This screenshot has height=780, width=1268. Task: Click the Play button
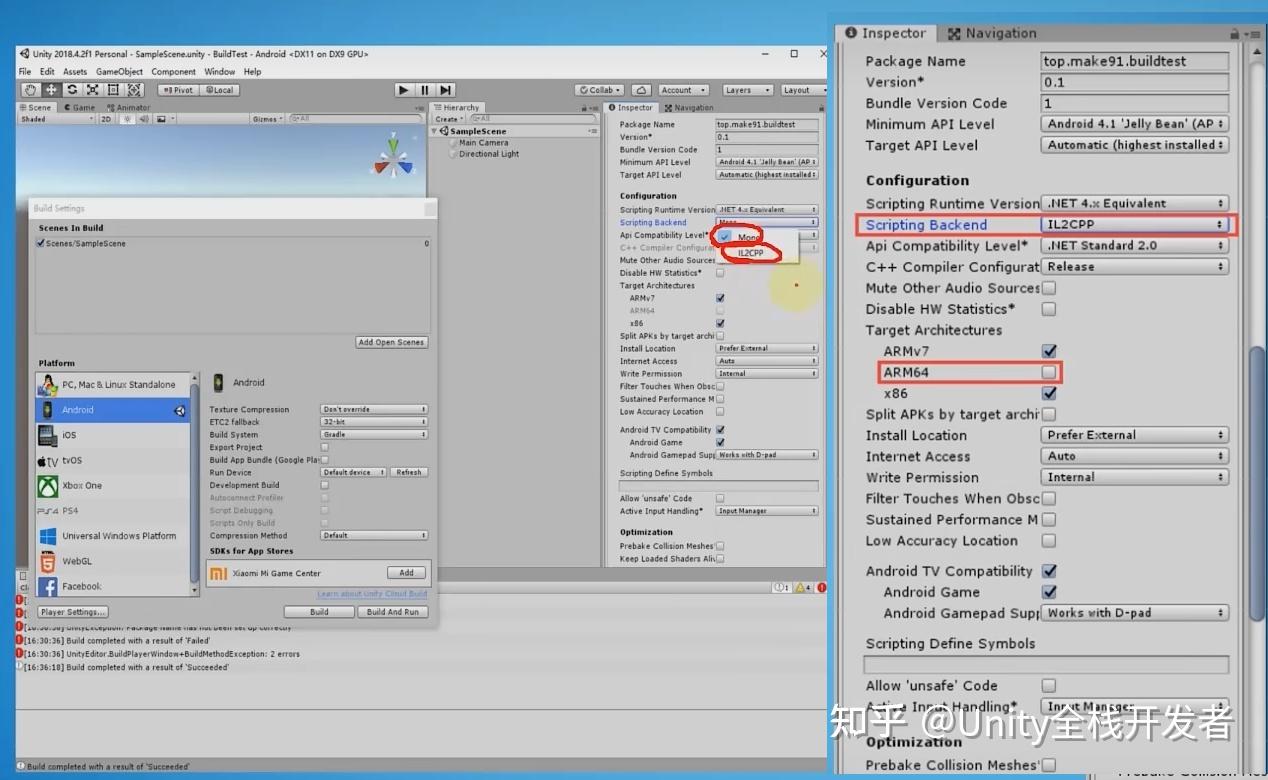(403, 90)
